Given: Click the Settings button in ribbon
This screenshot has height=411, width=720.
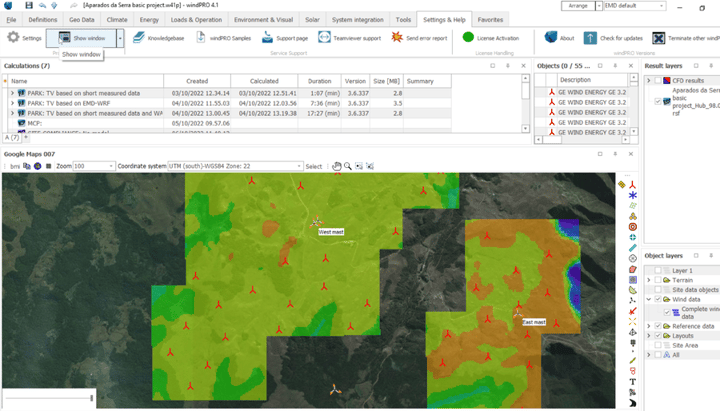Looking at the screenshot, I should (x=24, y=38).
